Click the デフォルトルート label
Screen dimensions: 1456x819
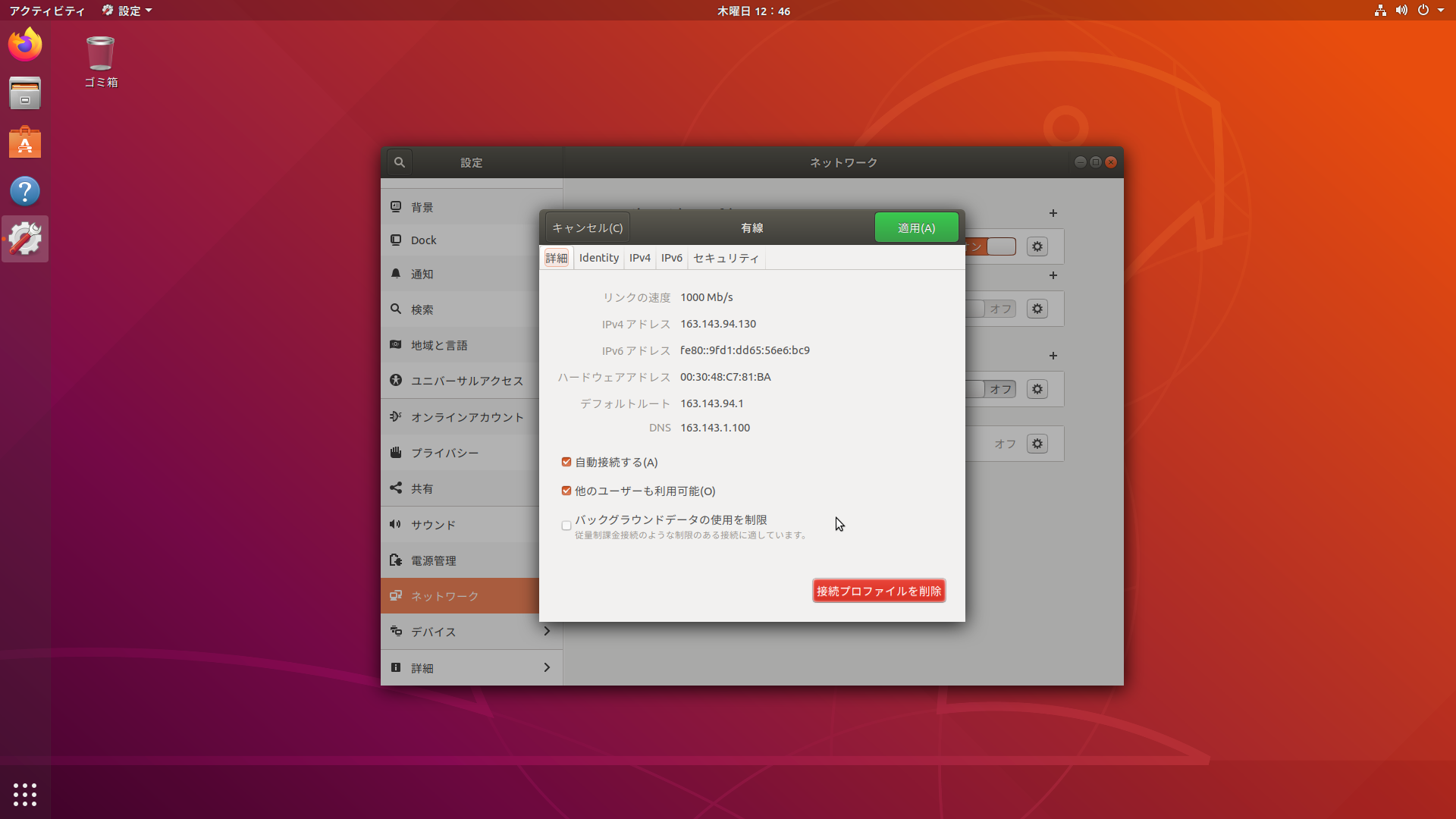[x=626, y=403]
